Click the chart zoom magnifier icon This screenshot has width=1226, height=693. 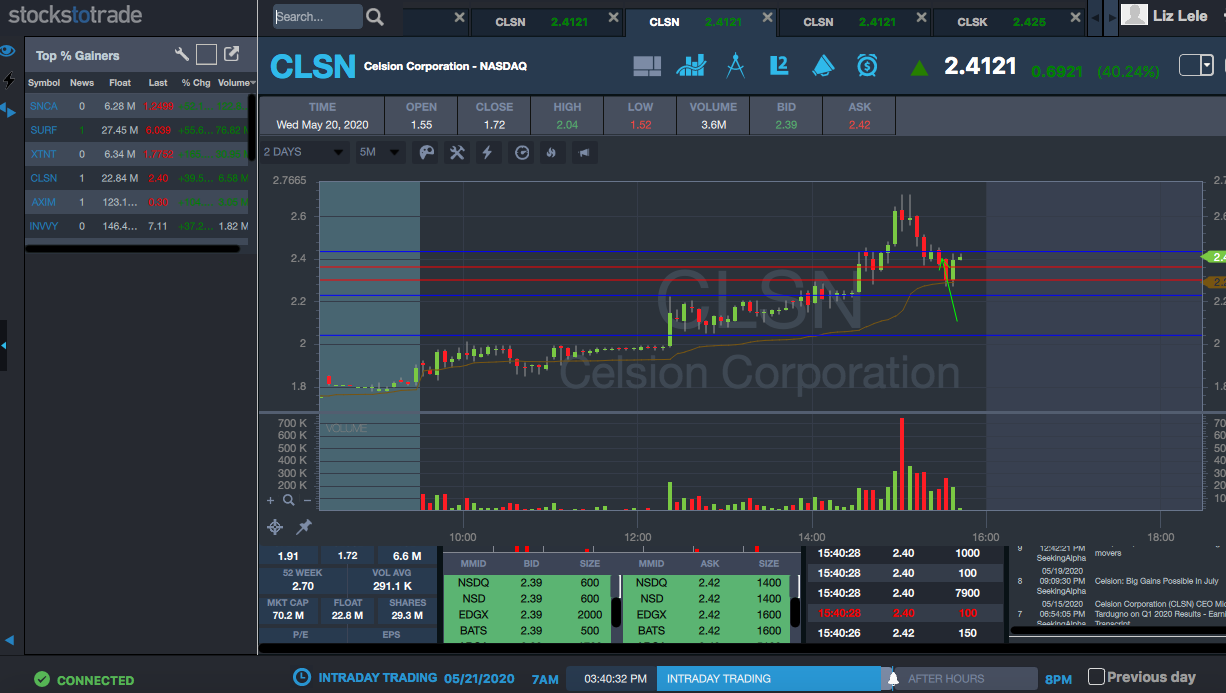click(289, 500)
